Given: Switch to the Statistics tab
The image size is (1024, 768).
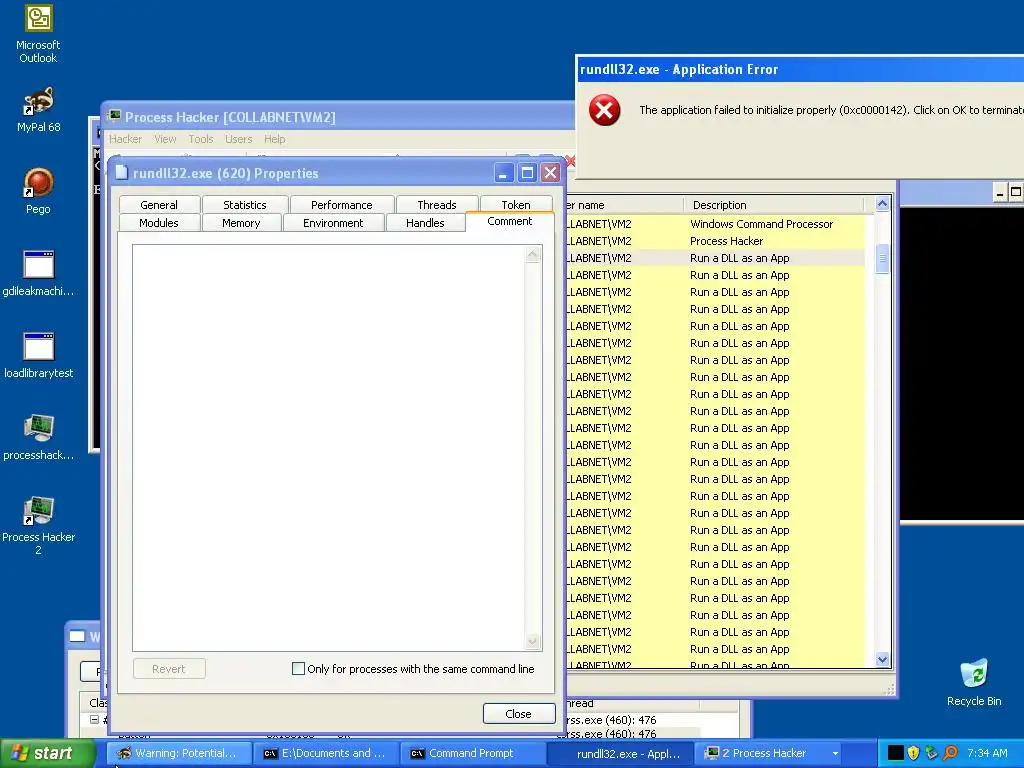Looking at the screenshot, I should click(245, 204).
